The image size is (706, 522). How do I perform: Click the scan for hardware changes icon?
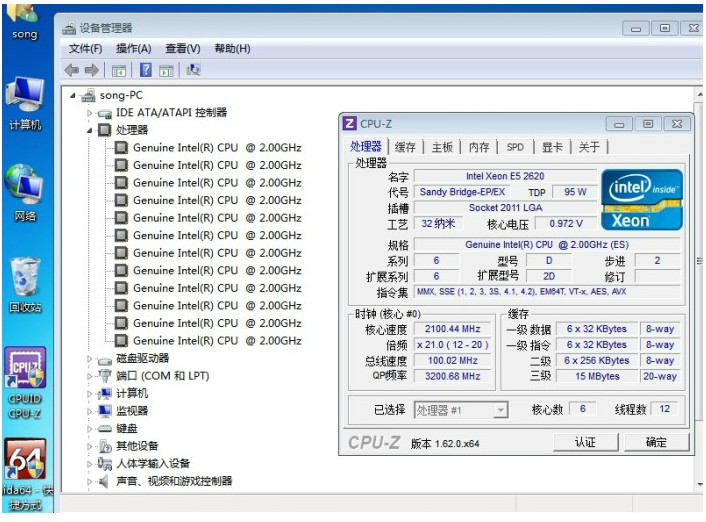point(193,70)
